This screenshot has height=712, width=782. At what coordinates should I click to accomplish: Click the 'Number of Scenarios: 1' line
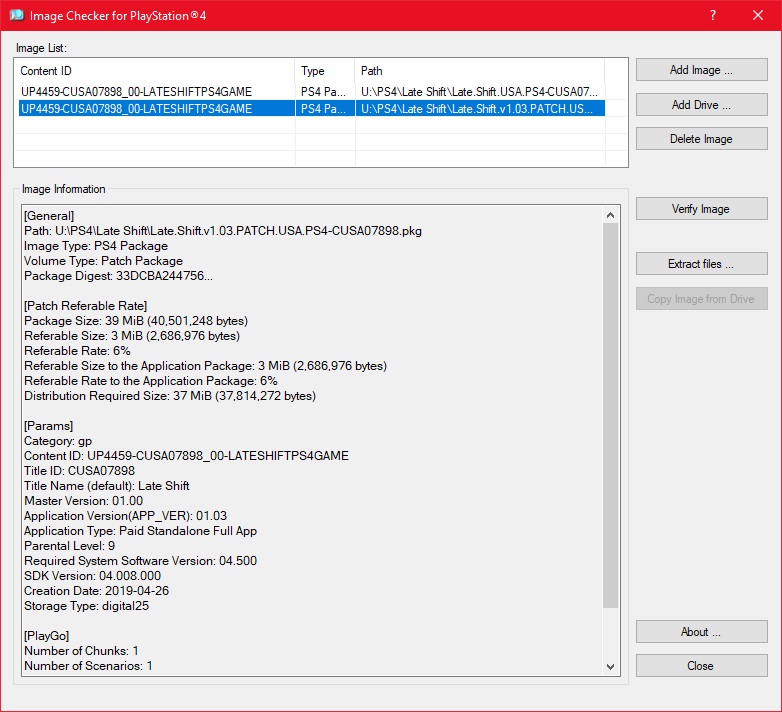point(88,666)
